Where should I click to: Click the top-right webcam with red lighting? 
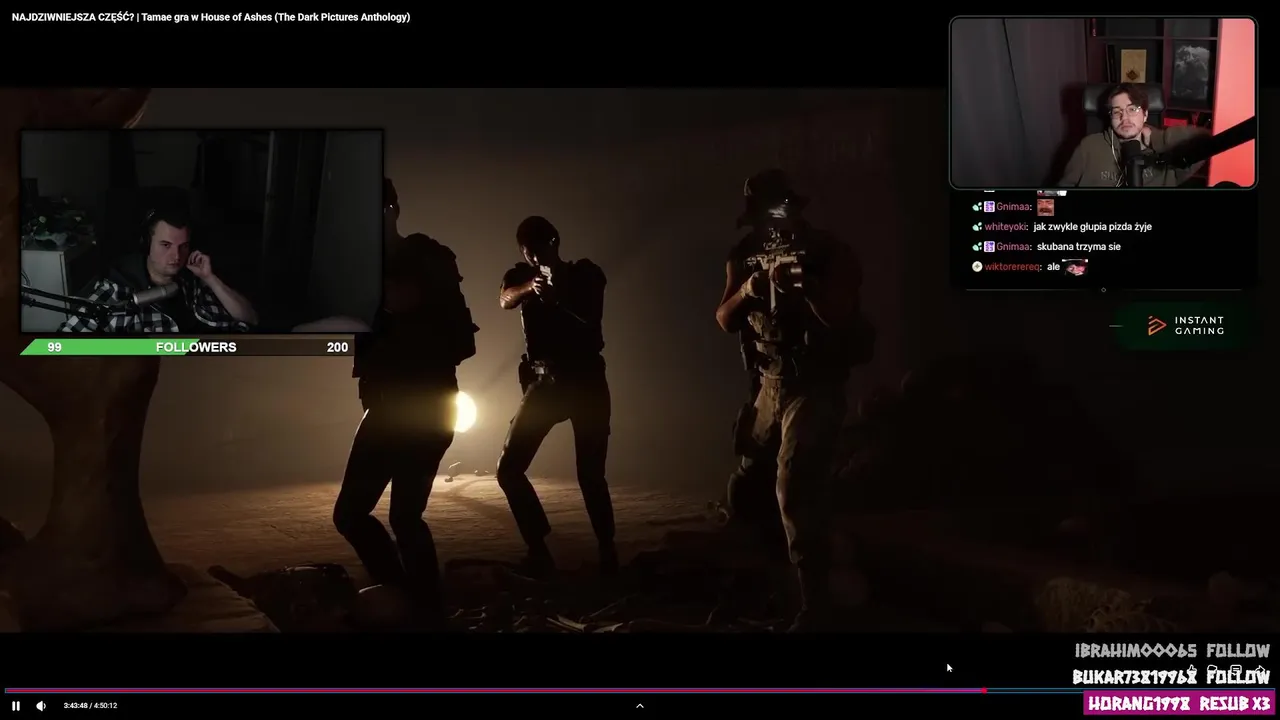(1103, 103)
